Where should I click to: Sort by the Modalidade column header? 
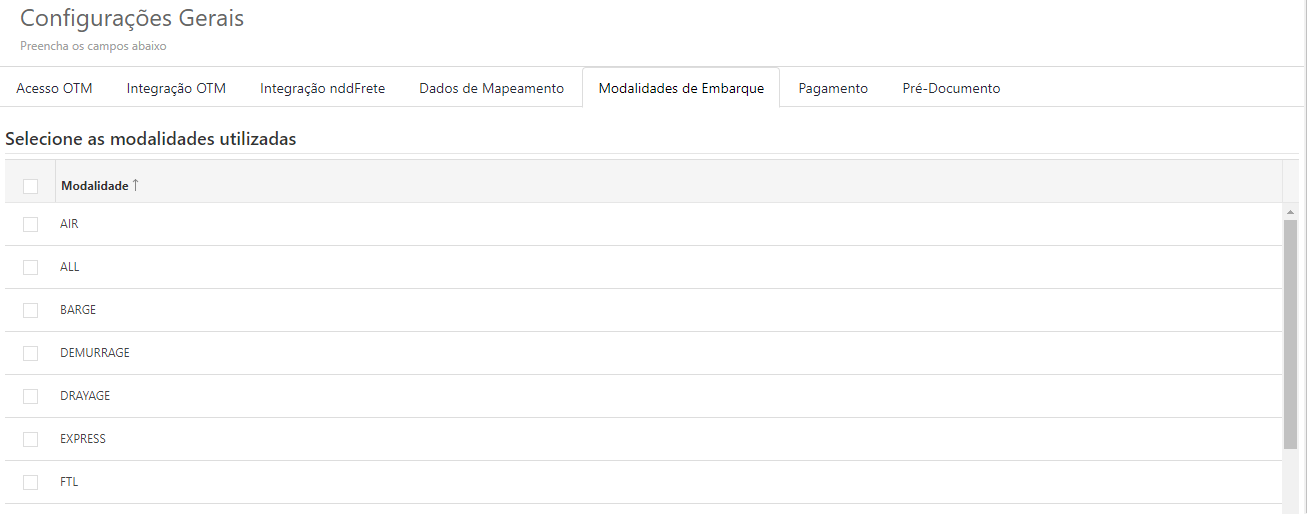tap(94, 186)
